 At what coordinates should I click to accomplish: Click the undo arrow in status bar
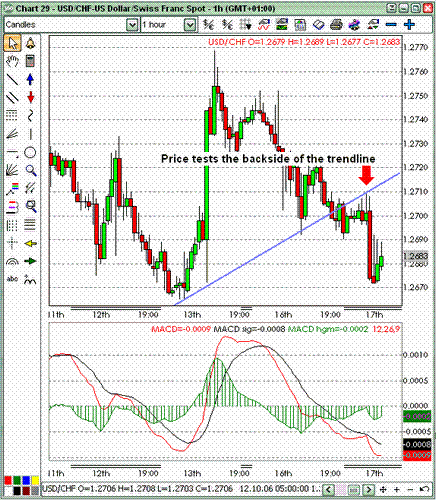(x=424, y=489)
